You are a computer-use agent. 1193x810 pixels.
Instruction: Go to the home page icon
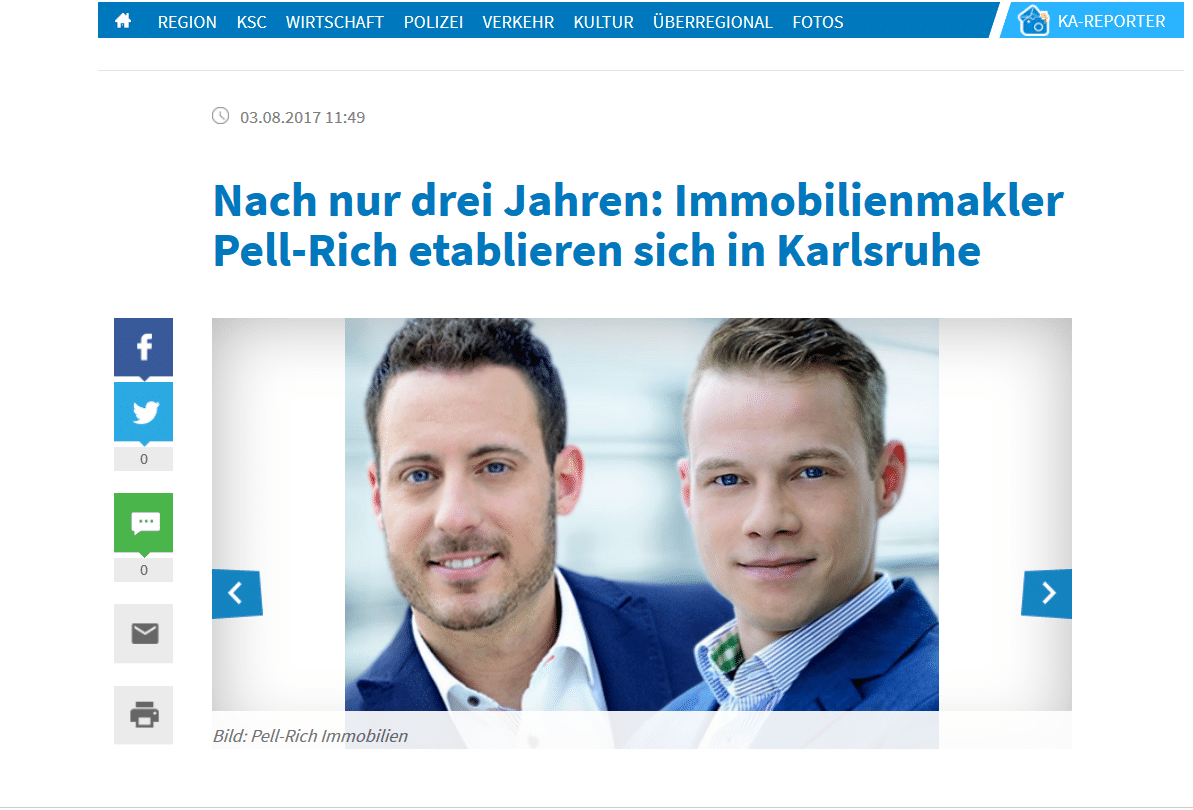tap(123, 21)
